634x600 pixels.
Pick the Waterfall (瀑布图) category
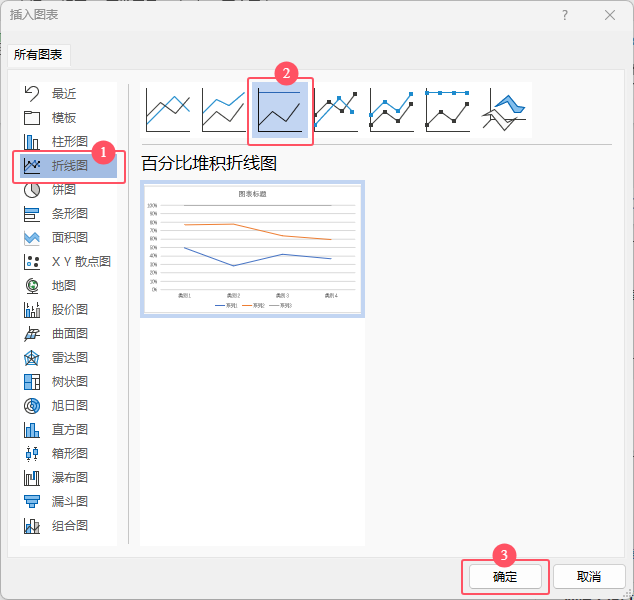[x=68, y=477]
